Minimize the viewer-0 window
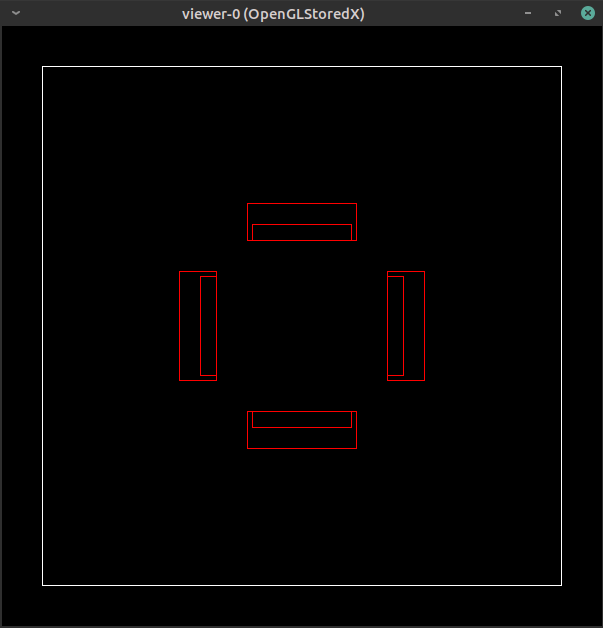The height and width of the screenshot is (628, 603). click(x=528, y=13)
